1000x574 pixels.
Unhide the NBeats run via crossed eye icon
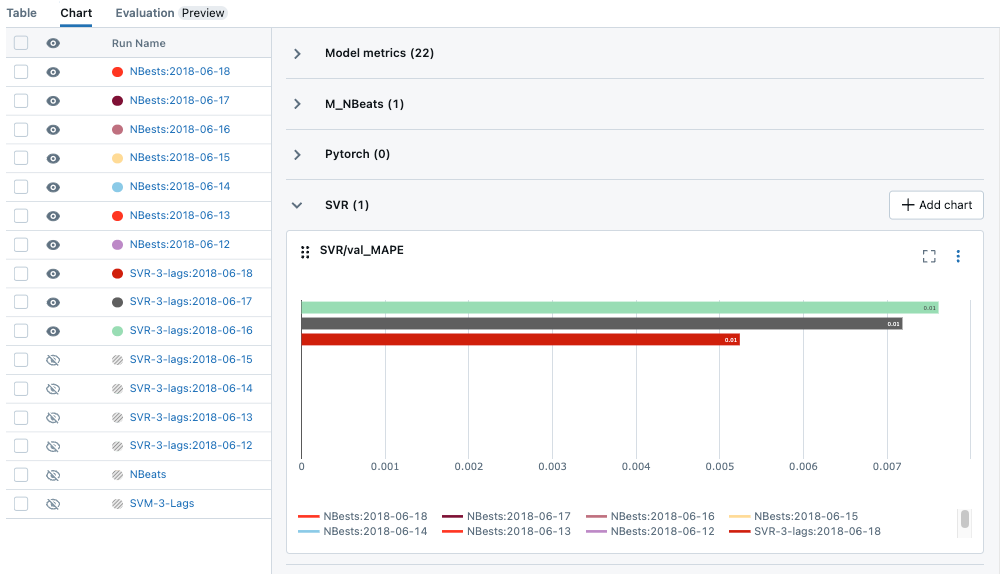(53, 475)
